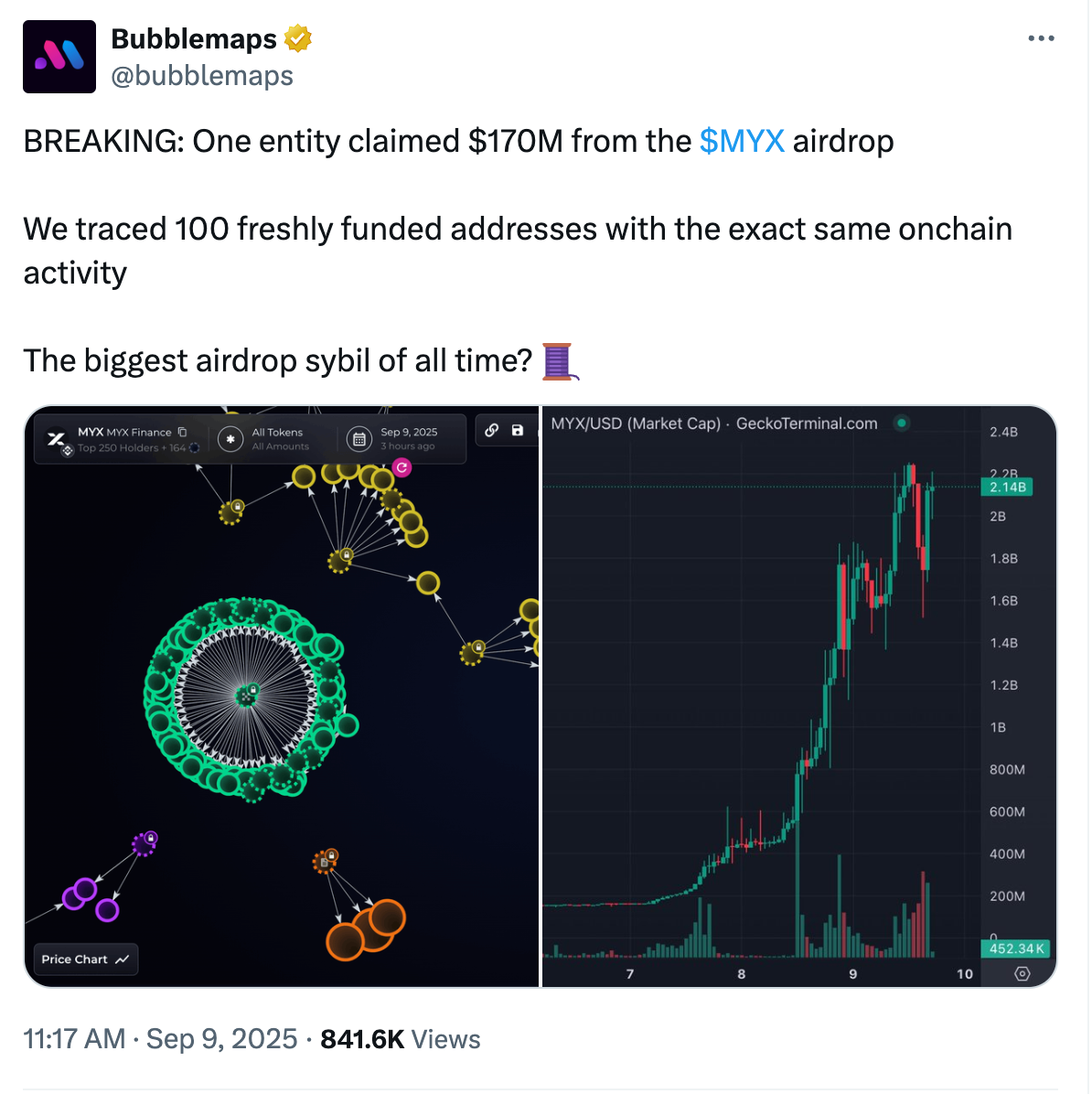This screenshot has height=1094, width=1092.
Task: Click the share link icon above the bubble map
Action: (491, 431)
